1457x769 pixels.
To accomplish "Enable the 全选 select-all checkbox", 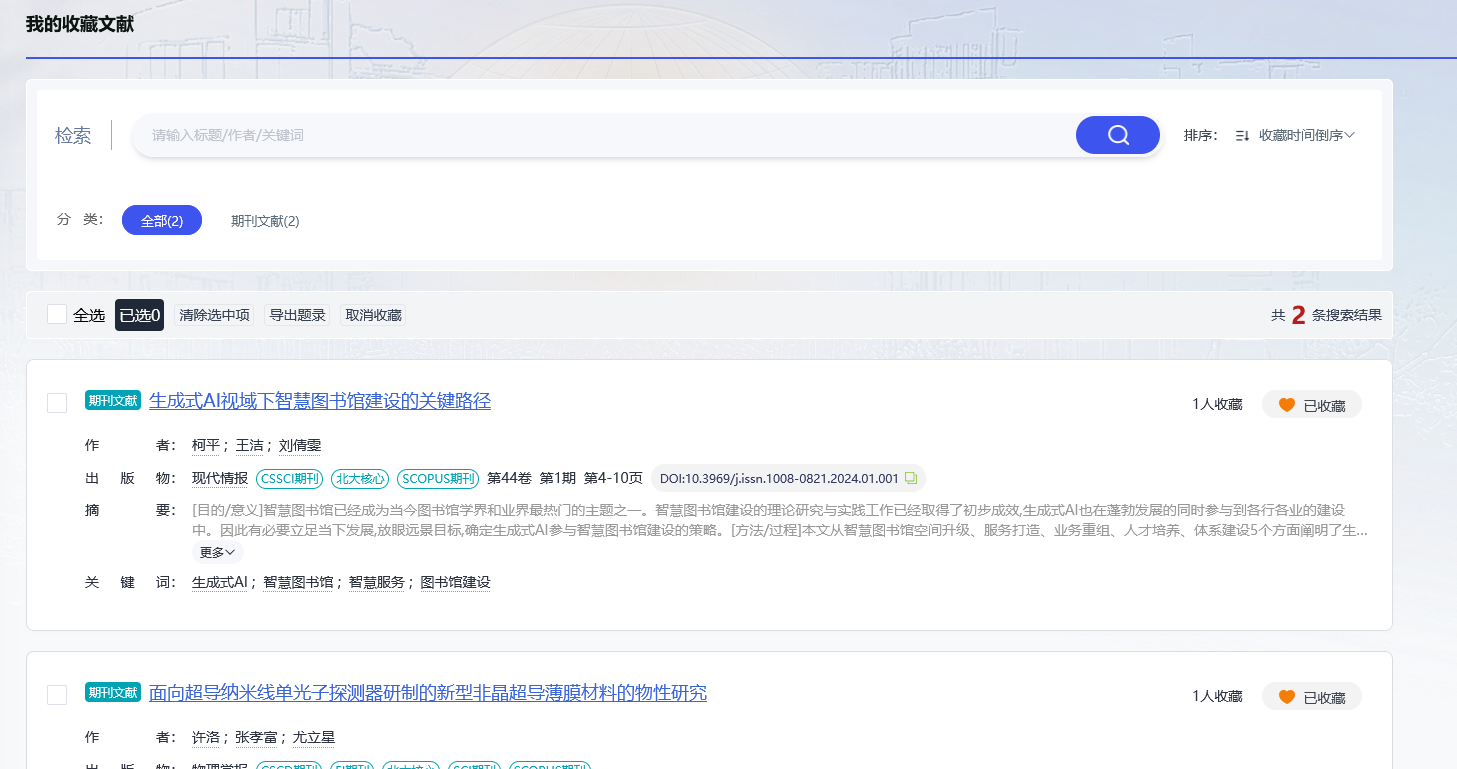I will coord(56,313).
